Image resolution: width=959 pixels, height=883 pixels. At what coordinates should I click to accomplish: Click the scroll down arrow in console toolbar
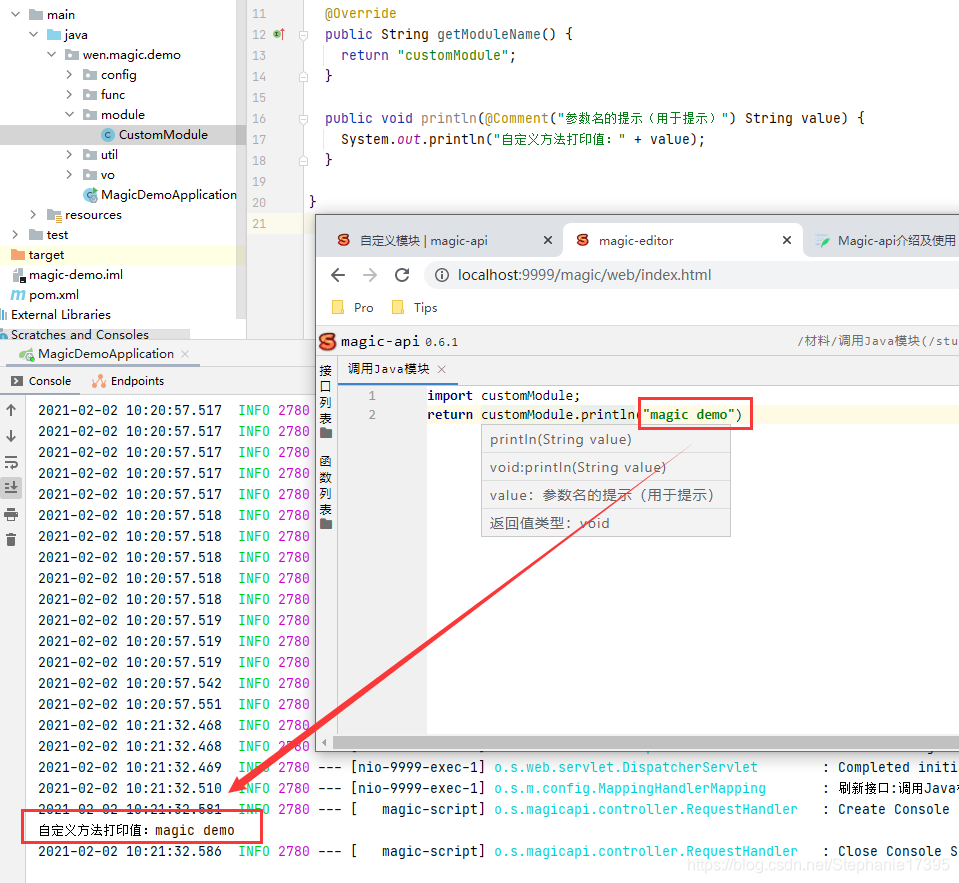point(11,436)
